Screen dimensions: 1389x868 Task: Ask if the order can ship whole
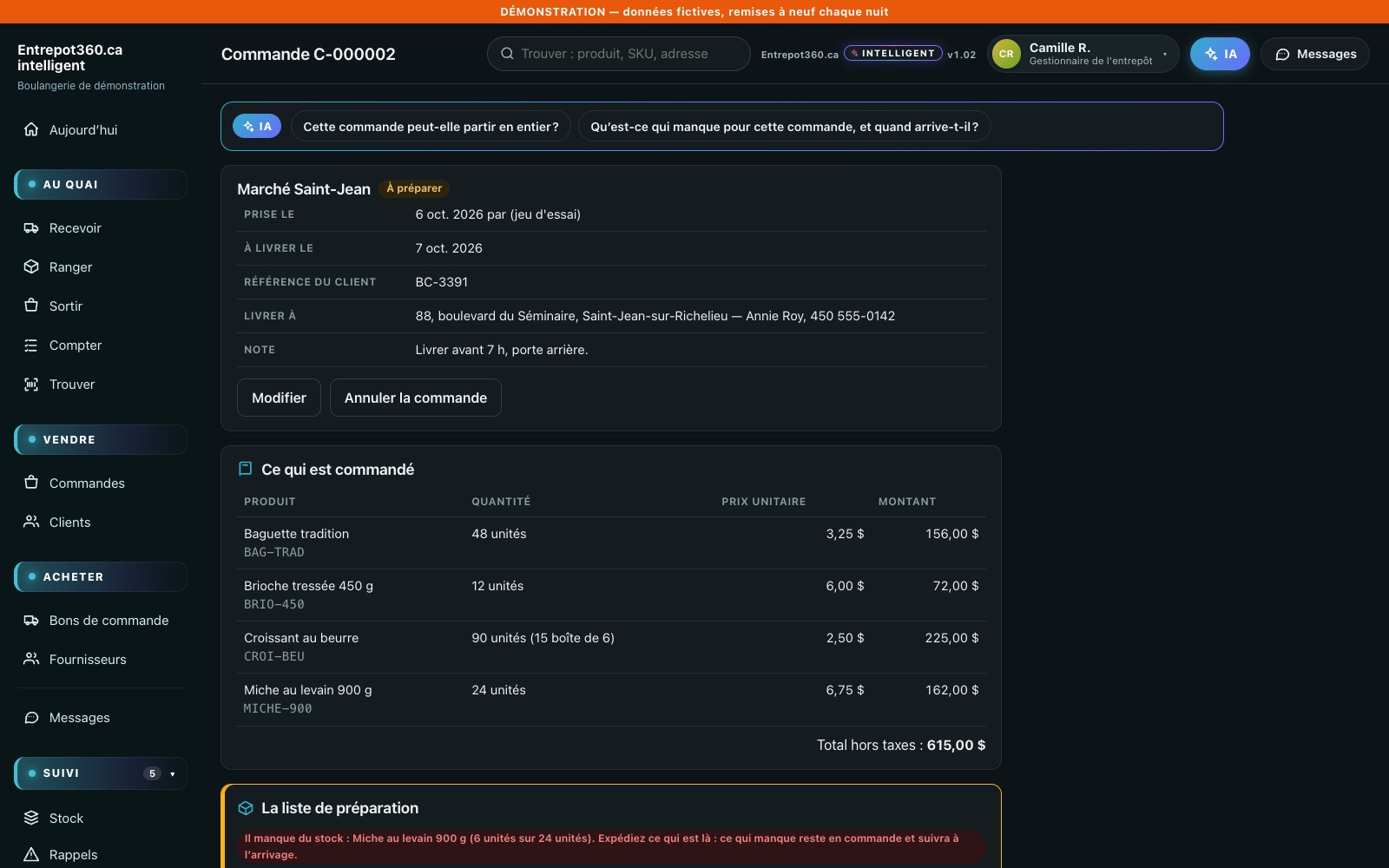431,127
